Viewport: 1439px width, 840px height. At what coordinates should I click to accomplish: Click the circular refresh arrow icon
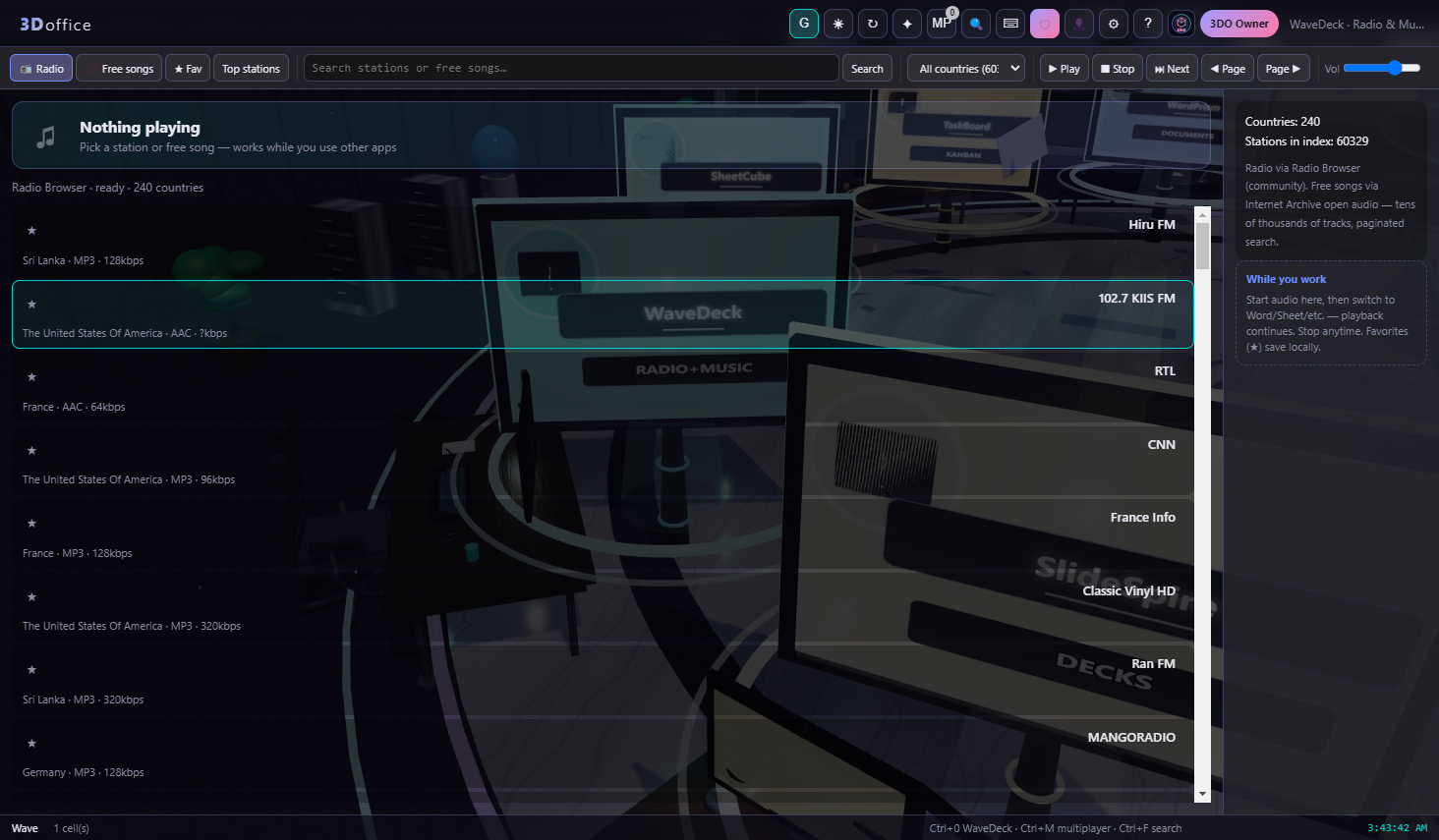[x=873, y=24]
